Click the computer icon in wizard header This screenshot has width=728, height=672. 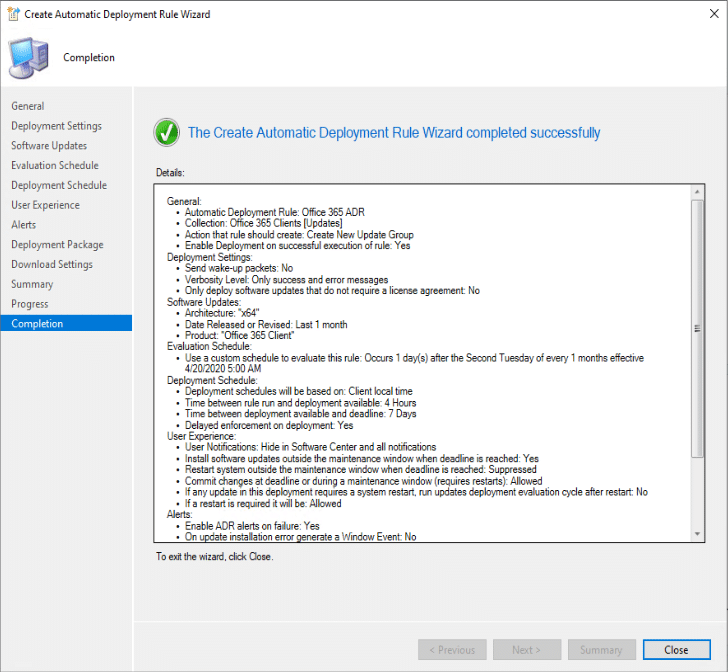pos(28,58)
